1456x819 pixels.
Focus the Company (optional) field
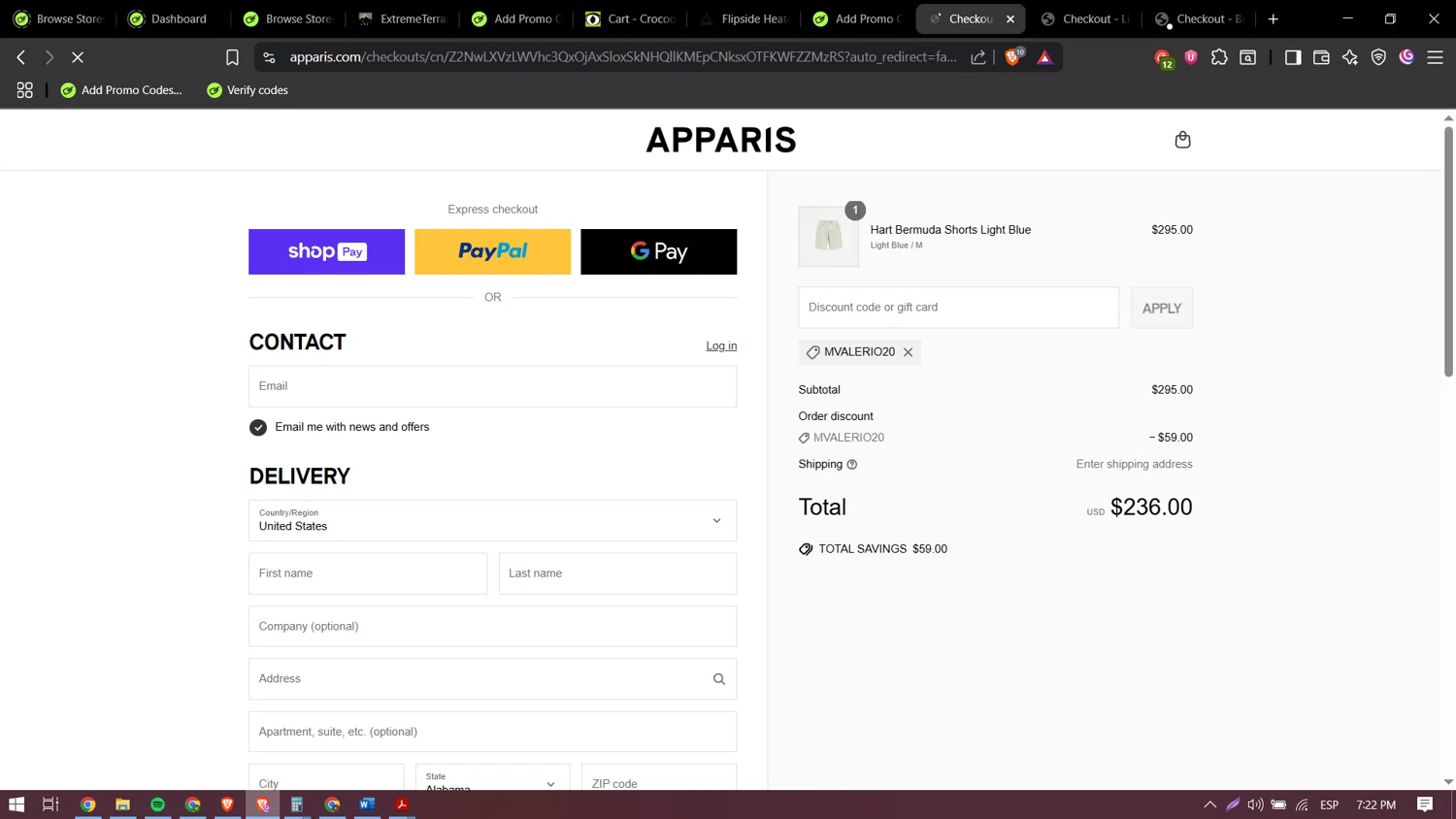pyautogui.click(x=493, y=627)
